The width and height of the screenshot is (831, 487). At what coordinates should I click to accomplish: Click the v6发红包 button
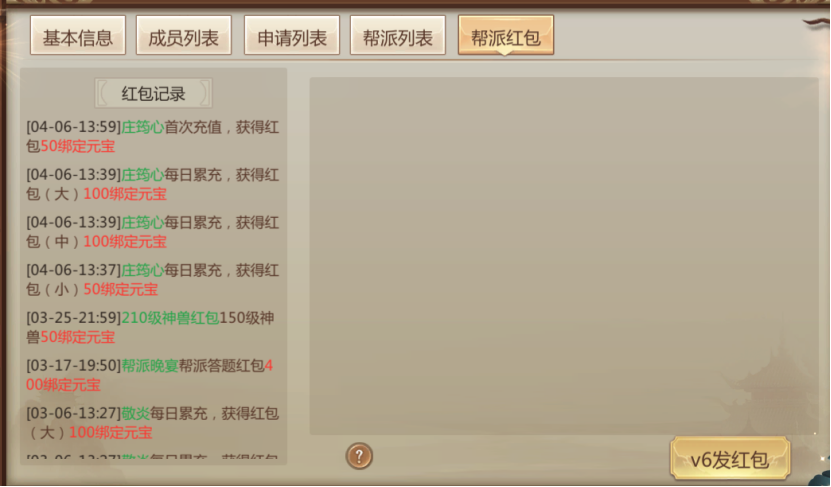(730, 459)
